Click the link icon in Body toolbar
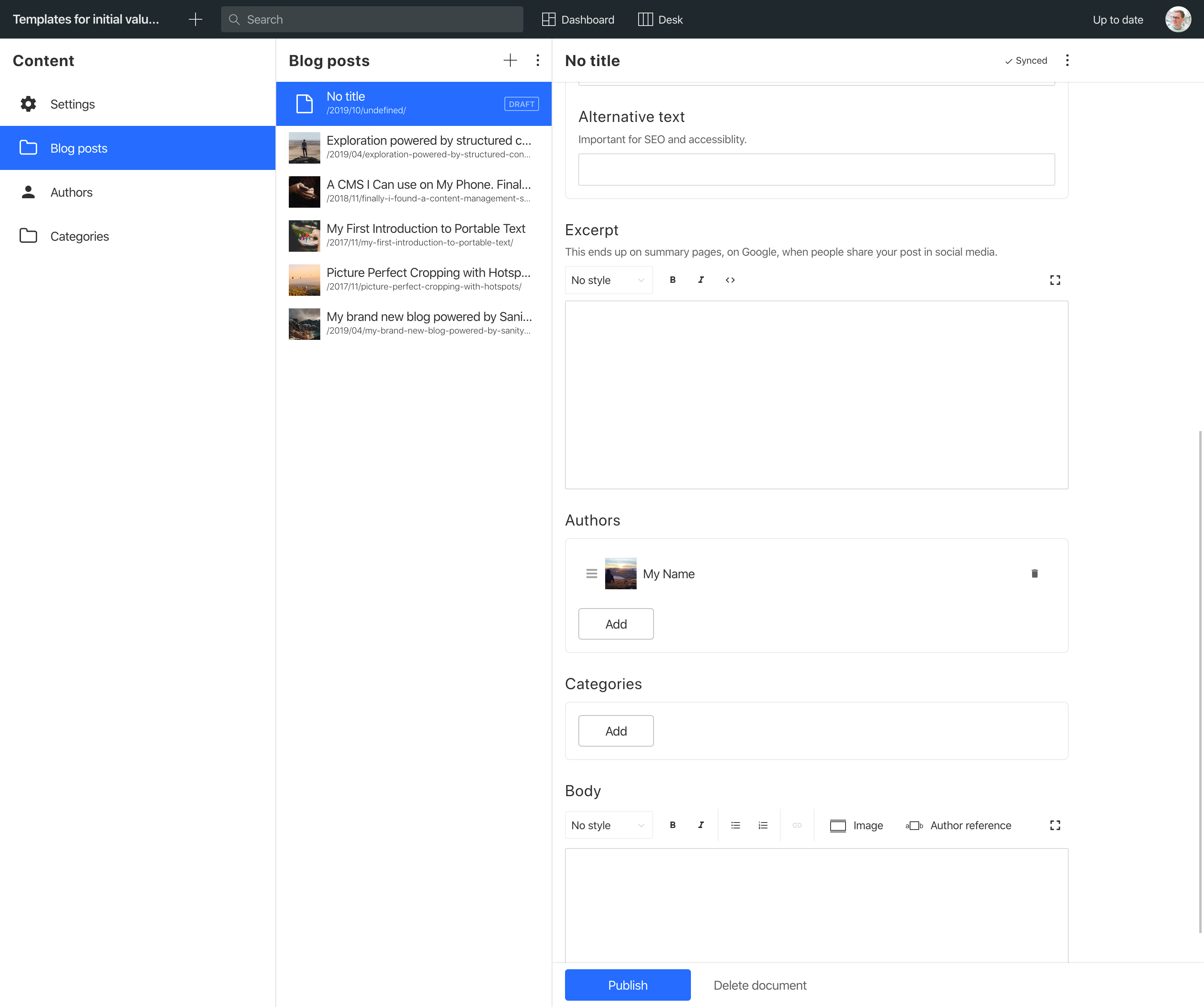Image resolution: width=1204 pixels, height=1007 pixels. coord(797,825)
